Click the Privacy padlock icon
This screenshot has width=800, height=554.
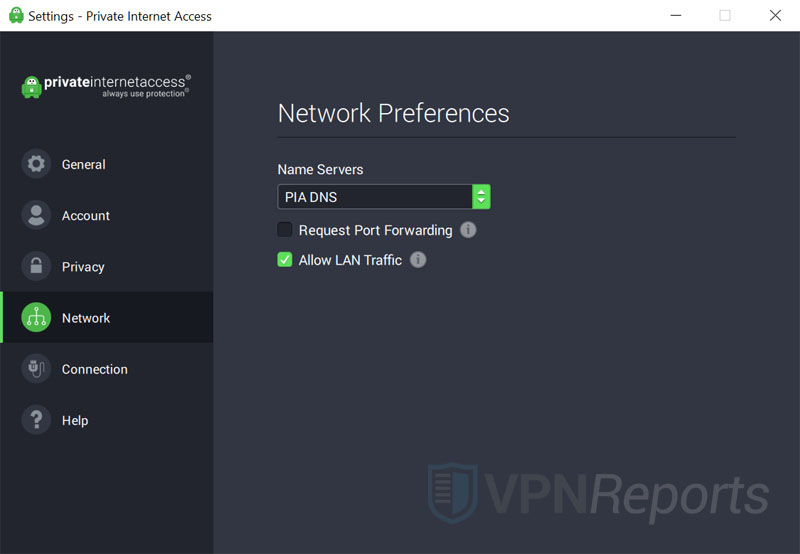36,266
